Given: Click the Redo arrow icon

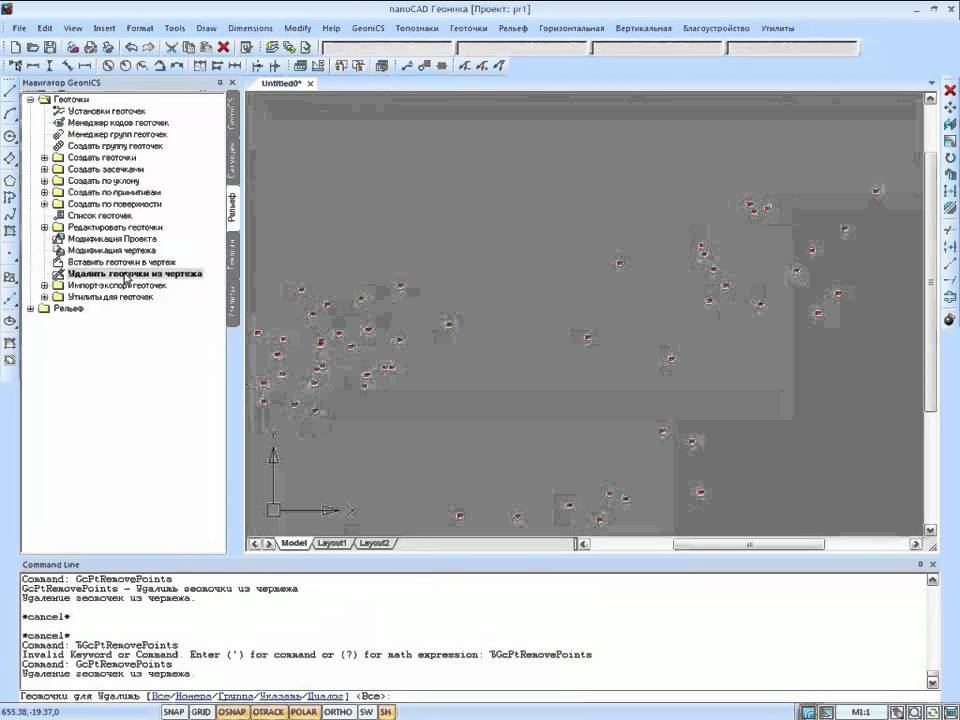Looking at the screenshot, I should click(x=148, y=47).
